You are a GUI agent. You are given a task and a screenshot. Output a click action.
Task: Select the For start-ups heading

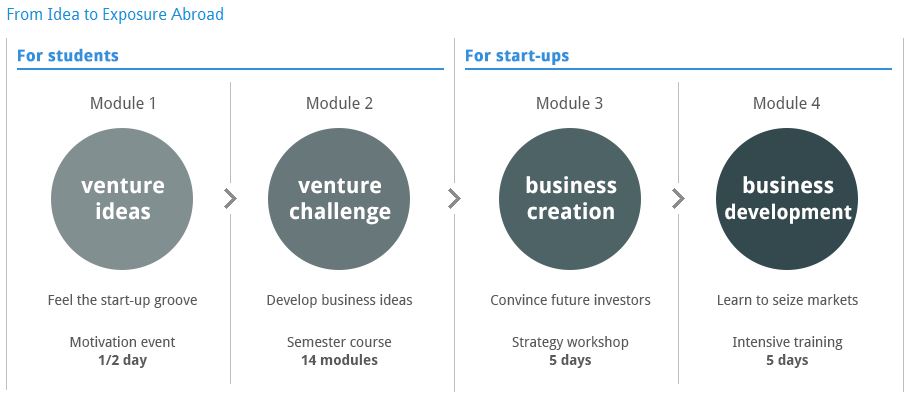[x=517, y=56]
